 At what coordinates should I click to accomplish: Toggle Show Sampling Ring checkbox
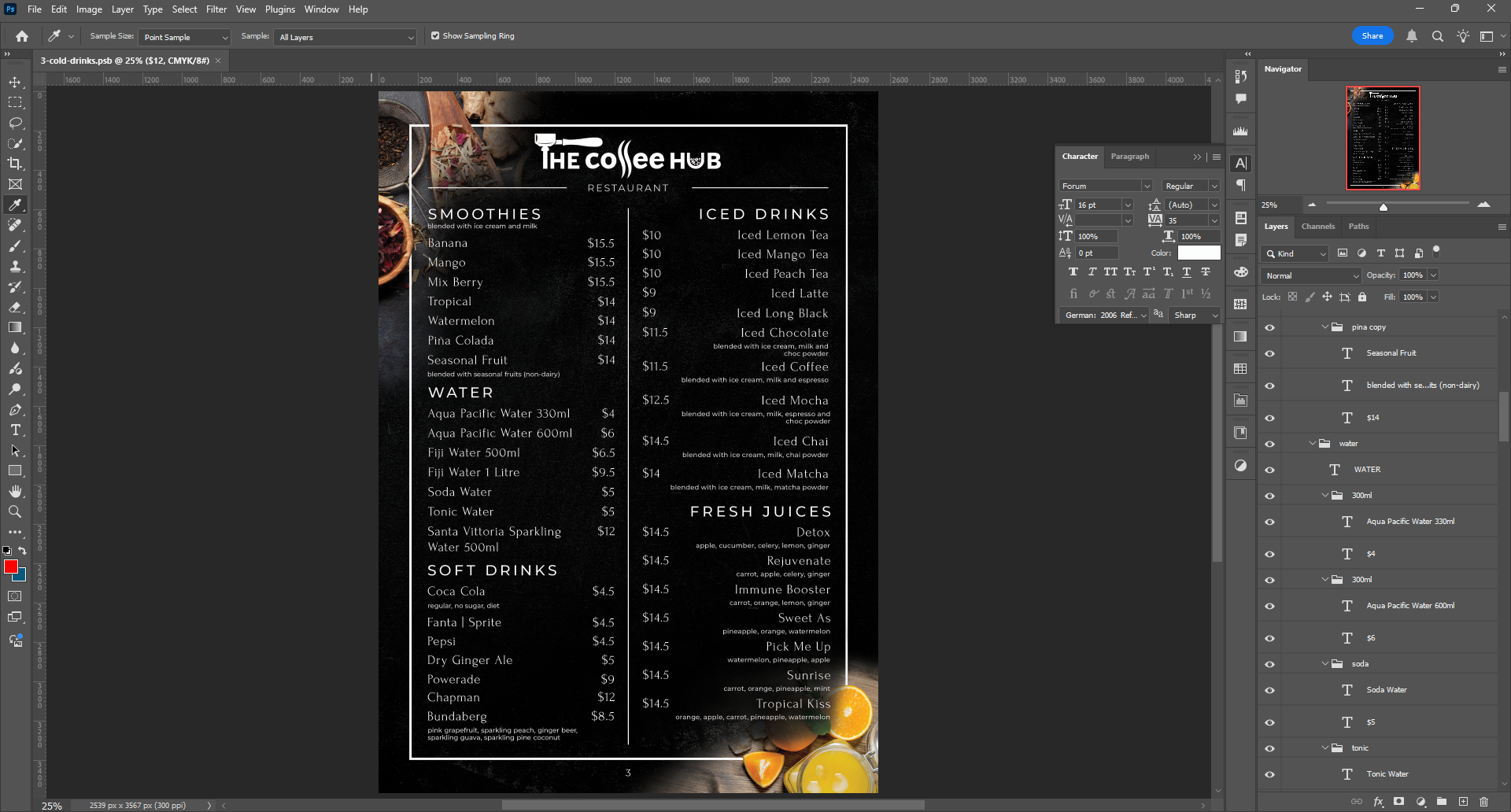(x=435, y=36)
